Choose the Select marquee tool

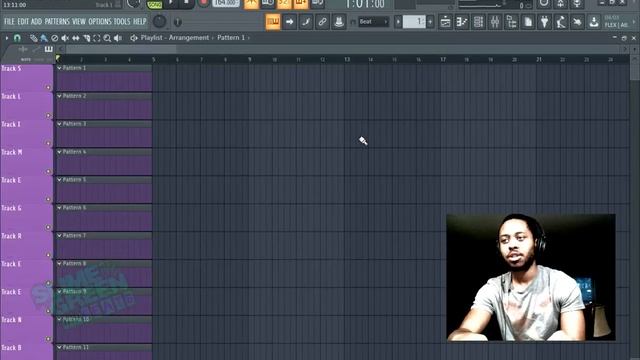pyautogui.click(x=97, y=38)
